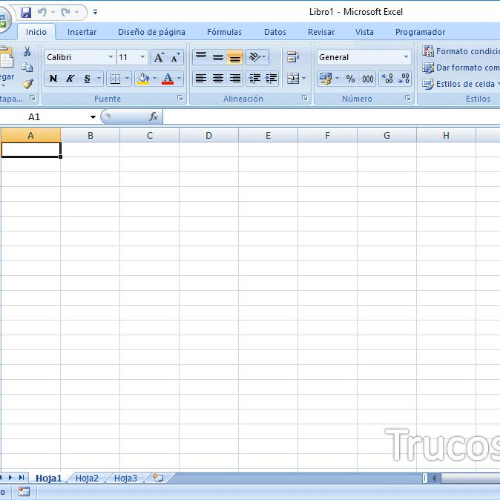The height and width of the screenshot is (500, 500).
Task: Click the Merge and center icon
Action: click(293, 79)
